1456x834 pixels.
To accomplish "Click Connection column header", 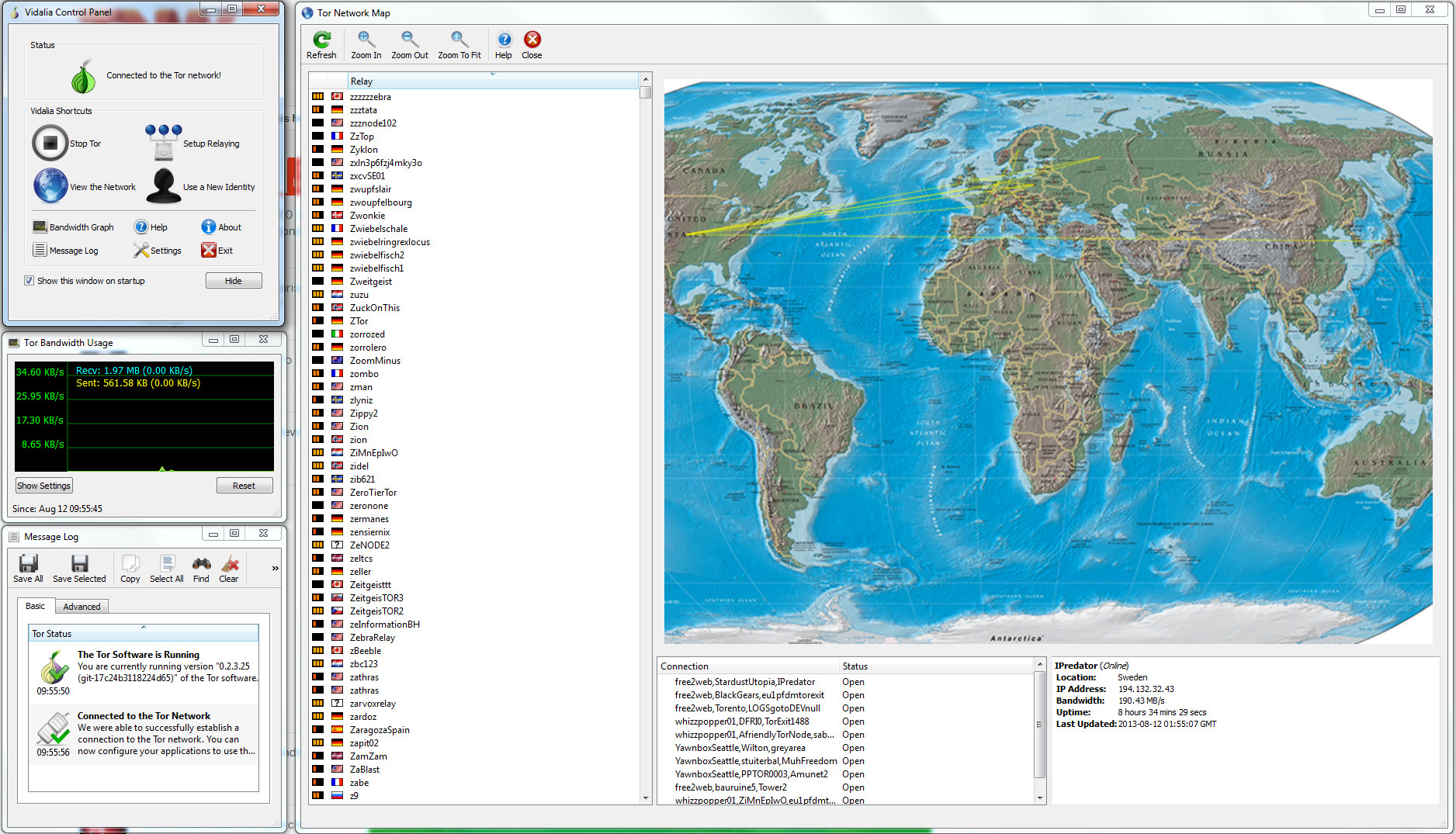I will pos(748,666).
